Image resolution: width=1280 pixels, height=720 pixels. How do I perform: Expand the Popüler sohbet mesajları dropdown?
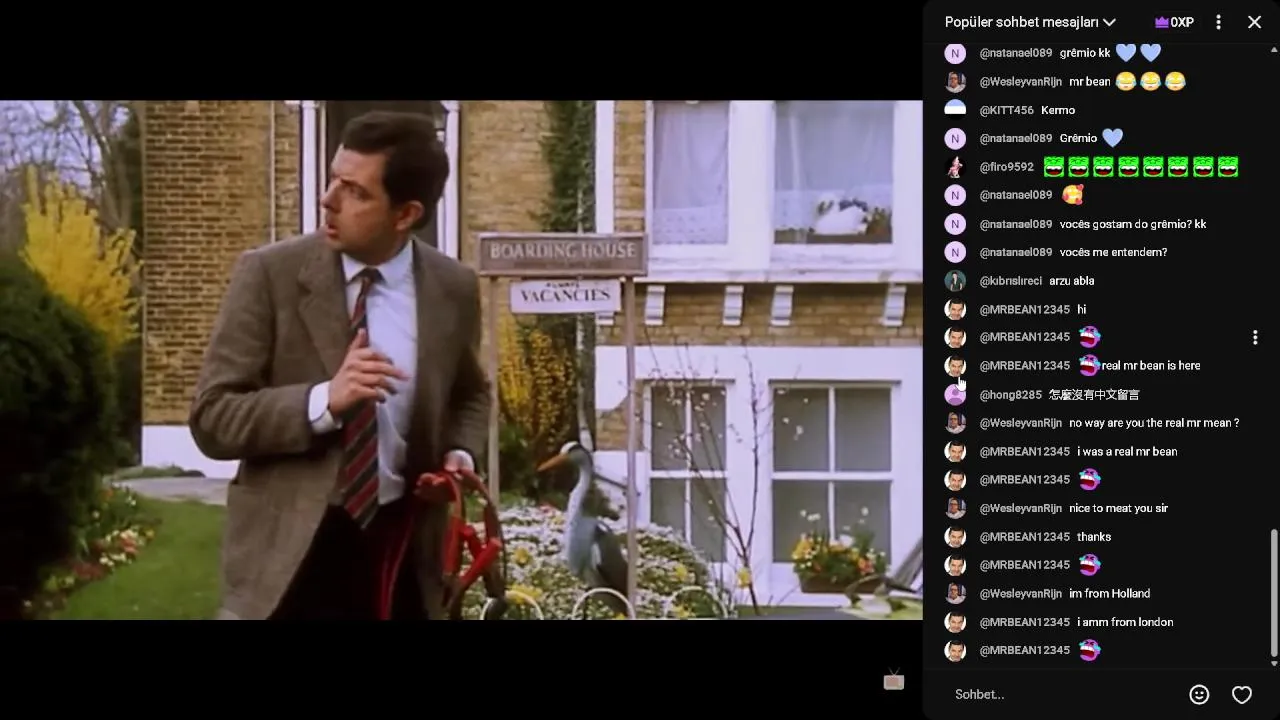click(x=1030, y=22)
